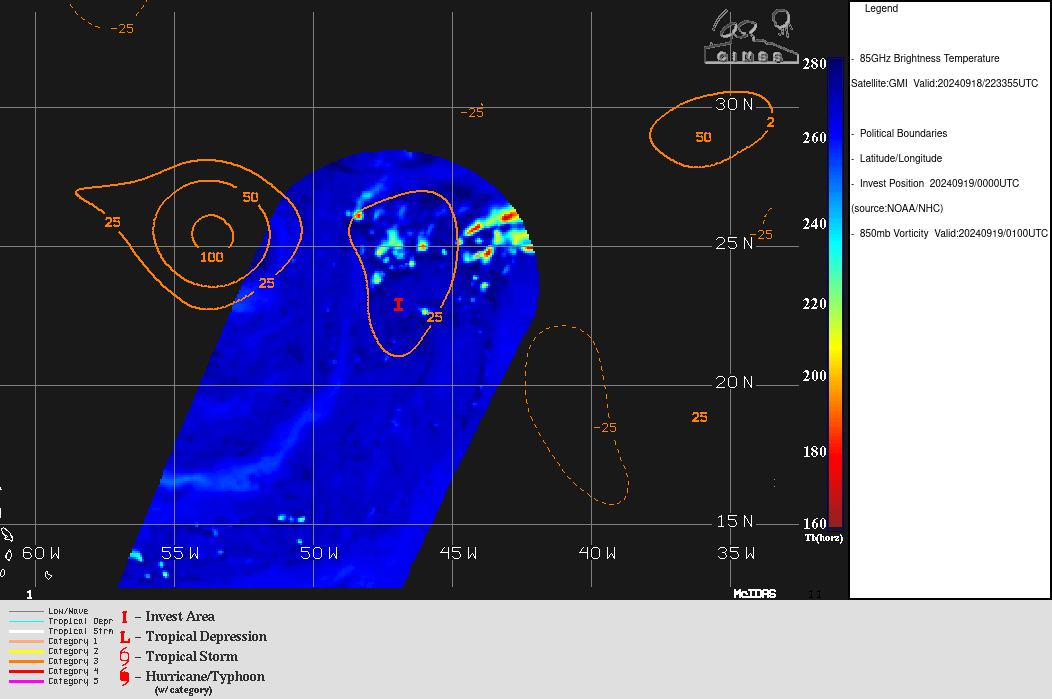Click "Political Boundaries" legend entry
Screen dimensions: 1052x699
(x=903, y=133)
